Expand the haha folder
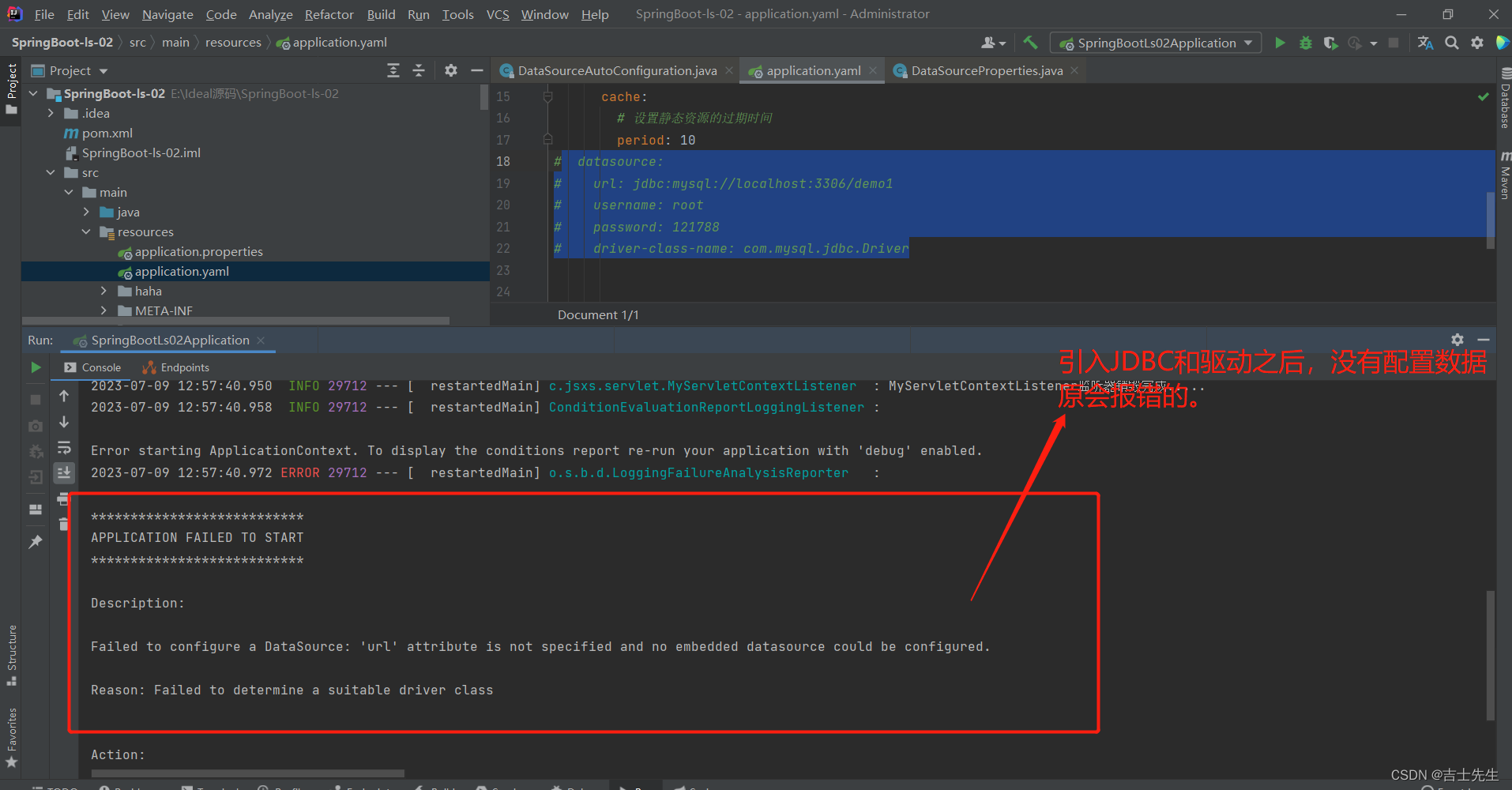The width and height of the screenshot is (1512, 790). (x=103, y=291)
